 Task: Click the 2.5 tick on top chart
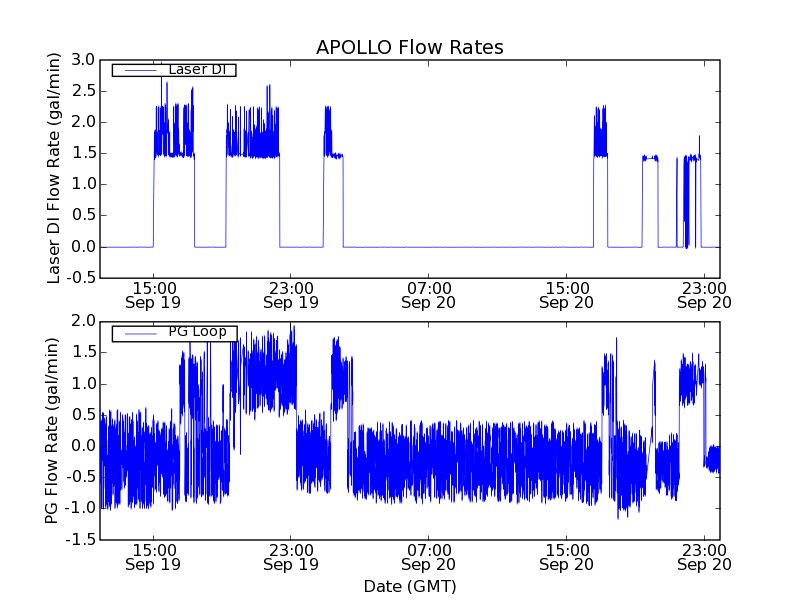click(83, 91)
